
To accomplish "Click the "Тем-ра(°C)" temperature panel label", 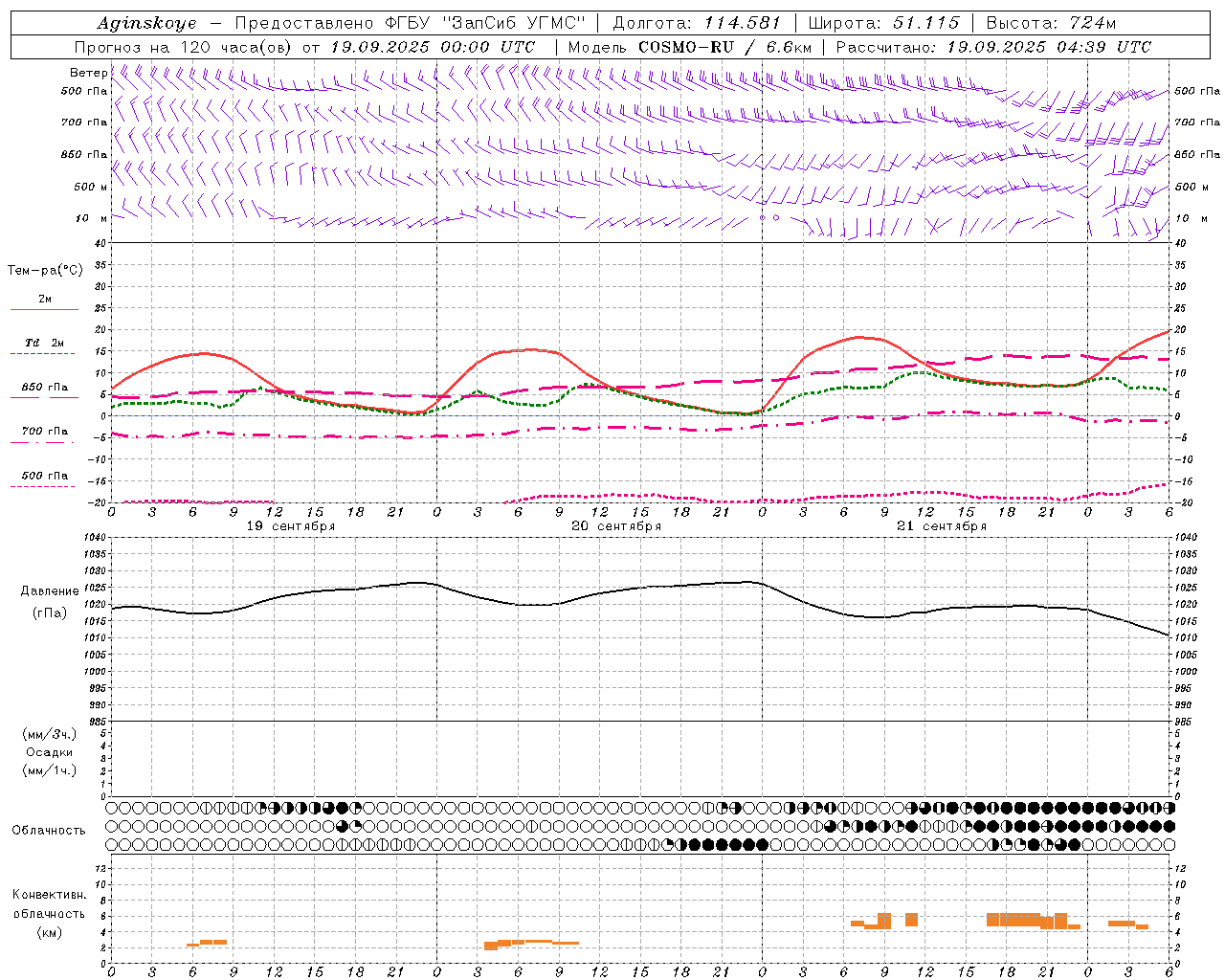I will [45, 271].
